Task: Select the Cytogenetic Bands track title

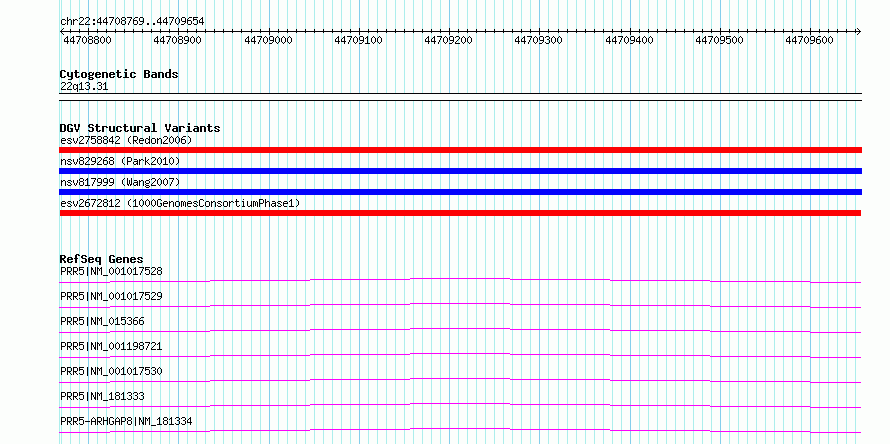Action: click(119, 74)
